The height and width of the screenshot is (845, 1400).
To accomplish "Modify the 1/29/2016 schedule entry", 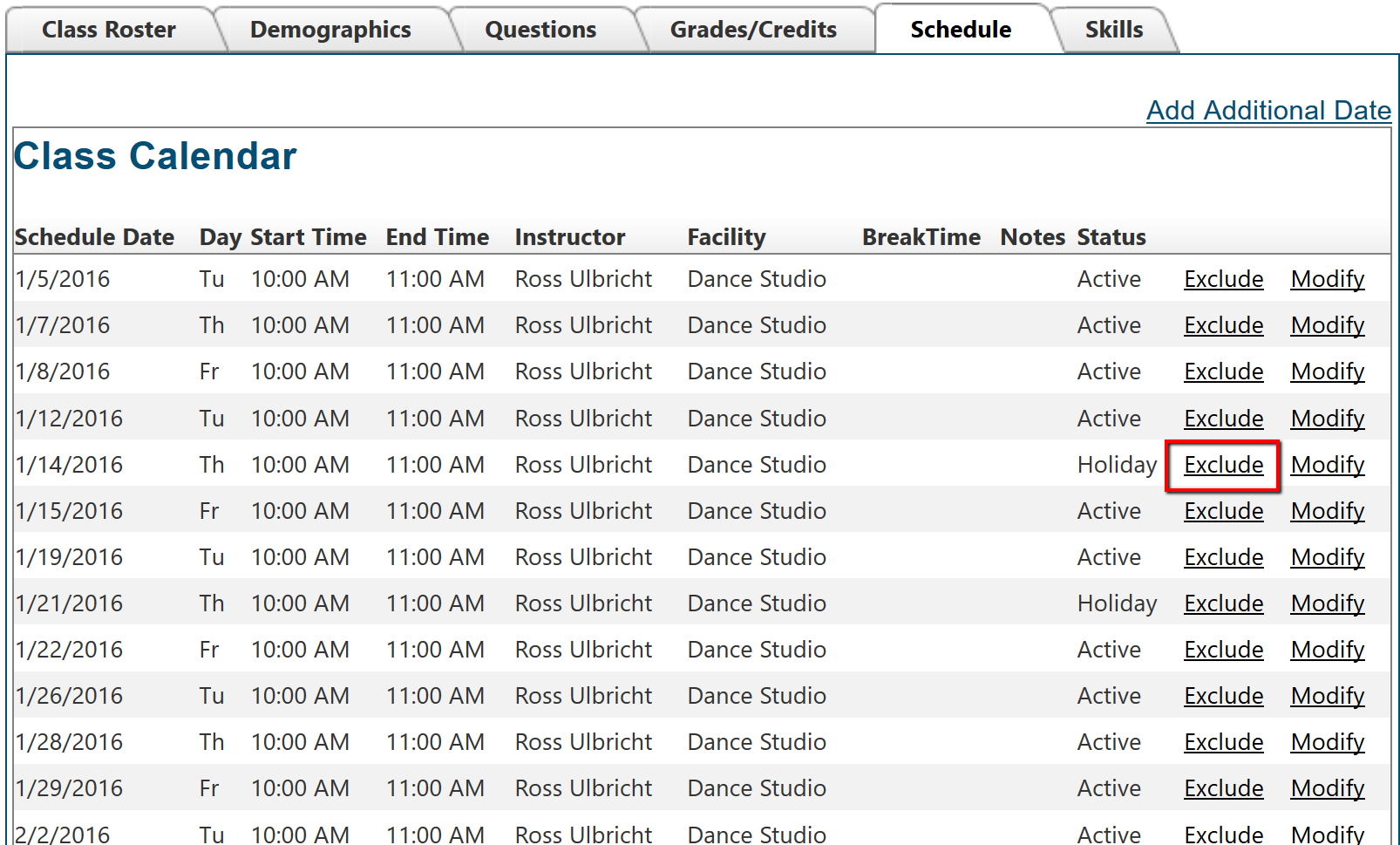I will tap(1327, 788).
